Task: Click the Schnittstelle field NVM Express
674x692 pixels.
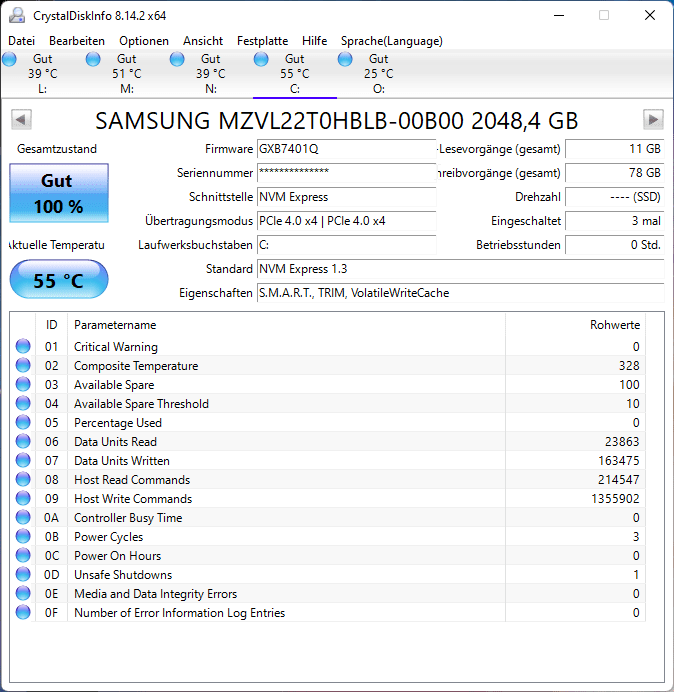Action: coord(346,197)
